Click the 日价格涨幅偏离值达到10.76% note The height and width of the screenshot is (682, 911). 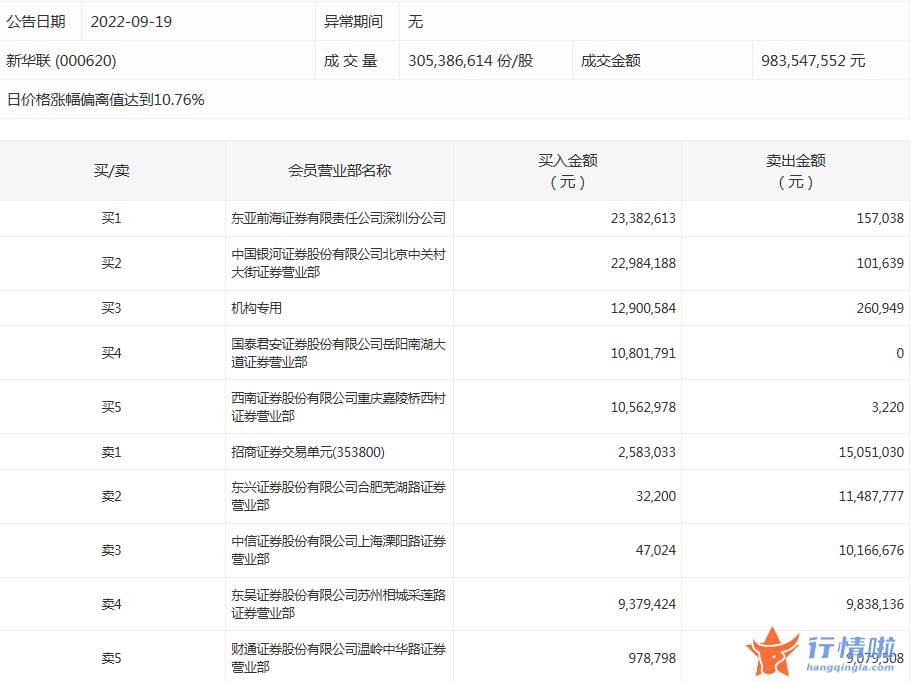(105, 100)
